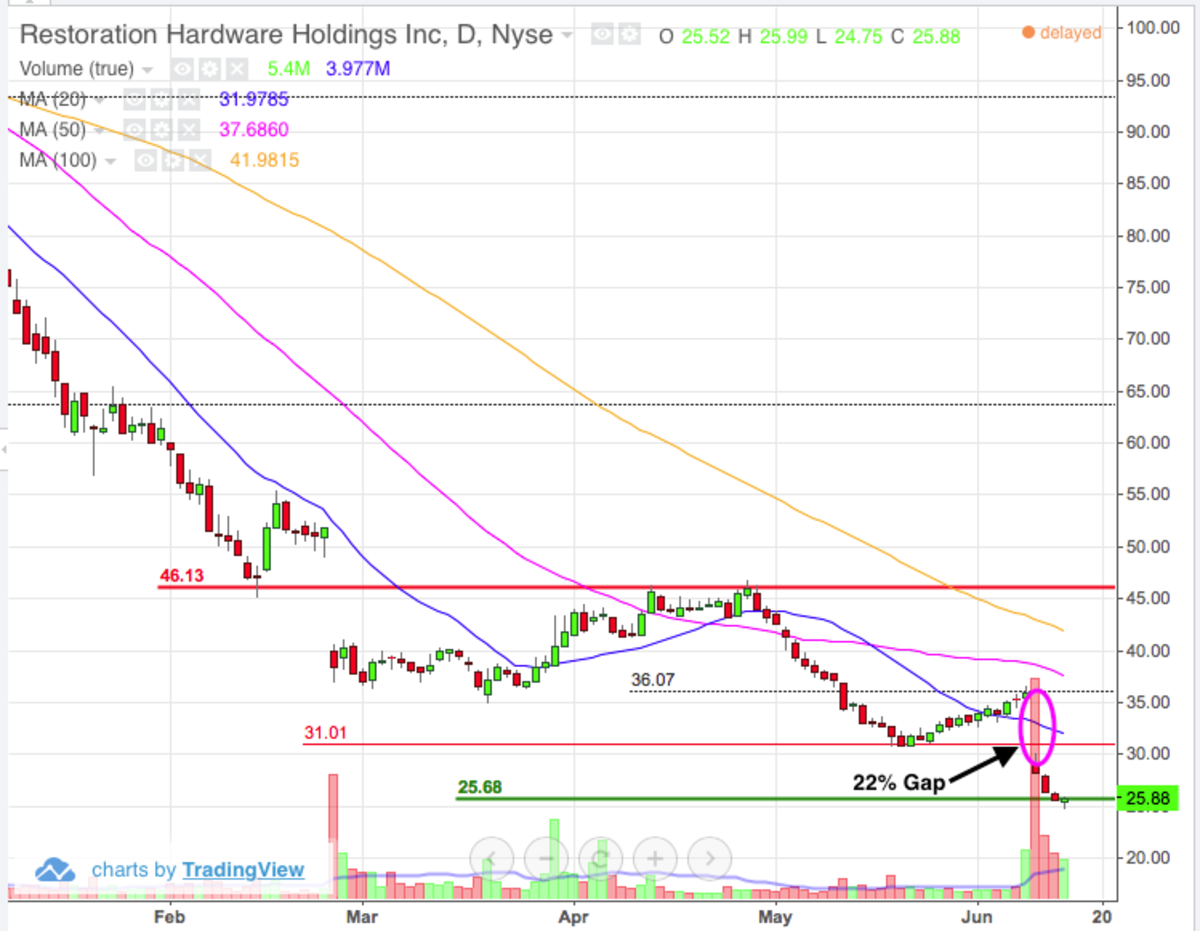Viewport: 1200px width, 931px height.
Task: Zoom out chart with the minus button
Action: pyautogui.click(x=547, y=858)
